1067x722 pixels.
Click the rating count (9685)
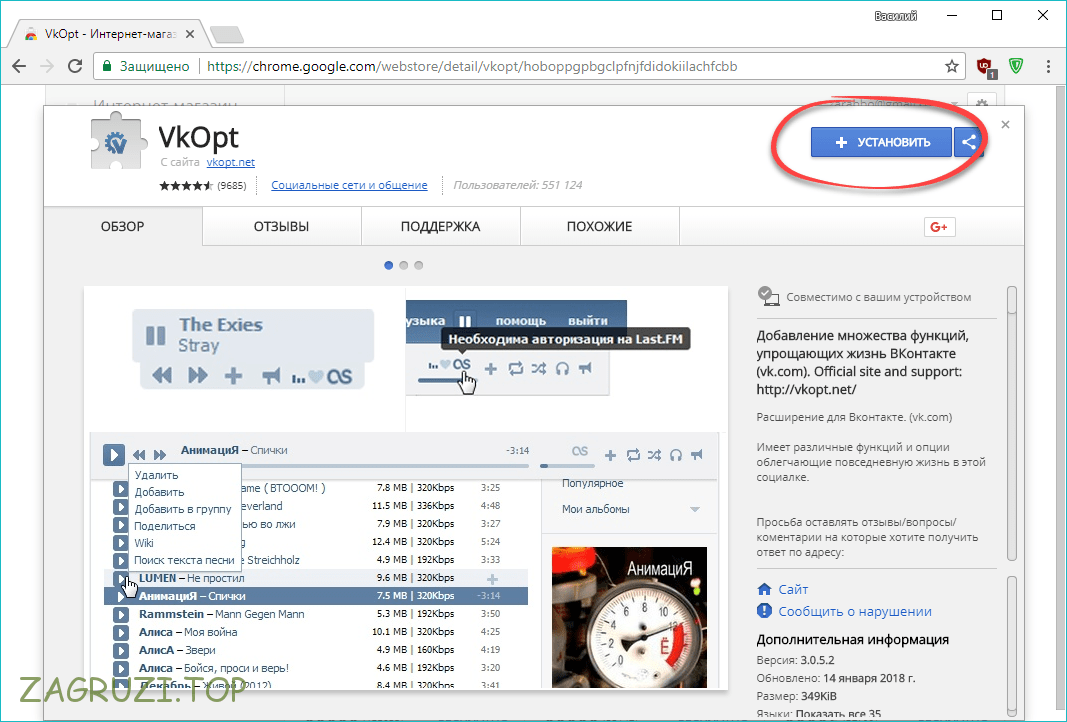[231, 186]
